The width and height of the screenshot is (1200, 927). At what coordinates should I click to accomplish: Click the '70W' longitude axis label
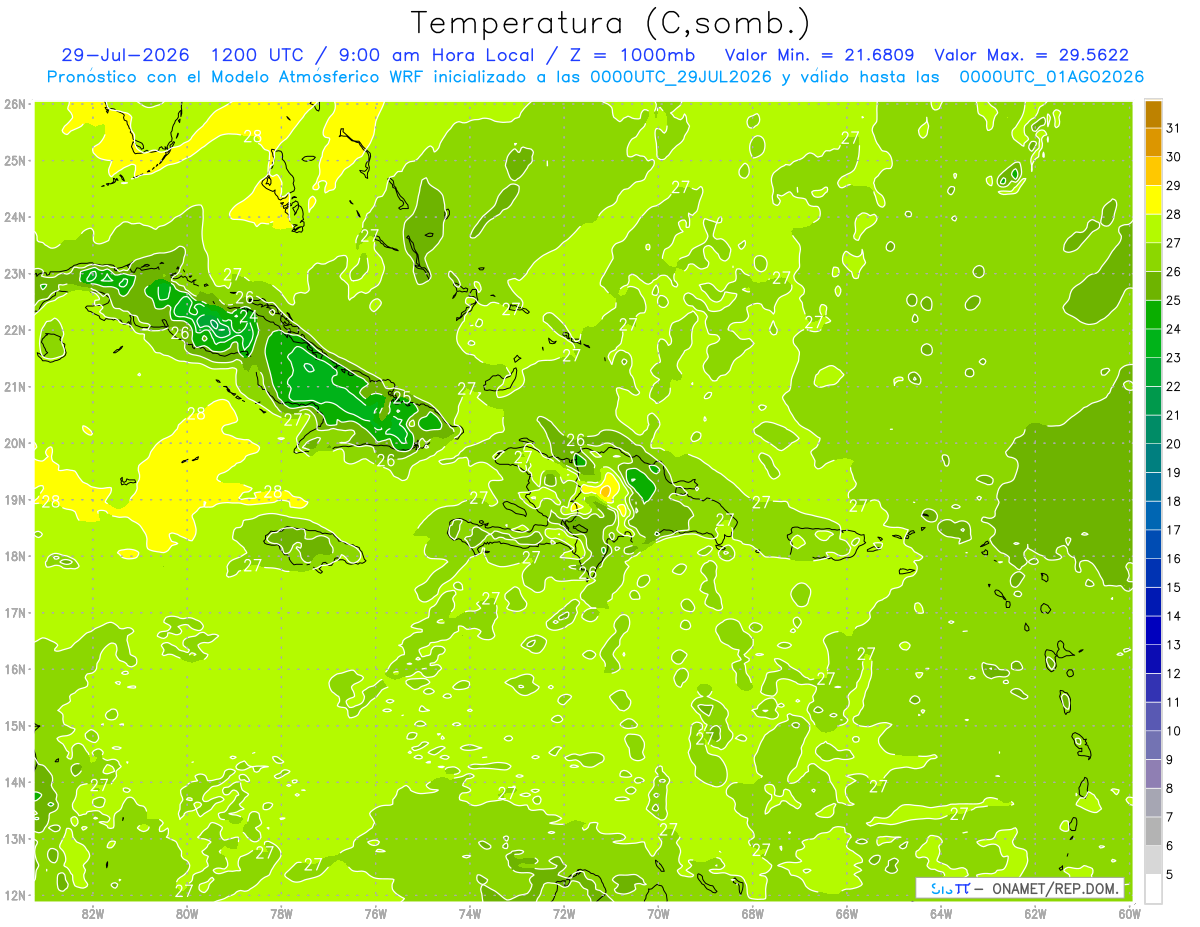pyautogui.click(x=658, y=913)
